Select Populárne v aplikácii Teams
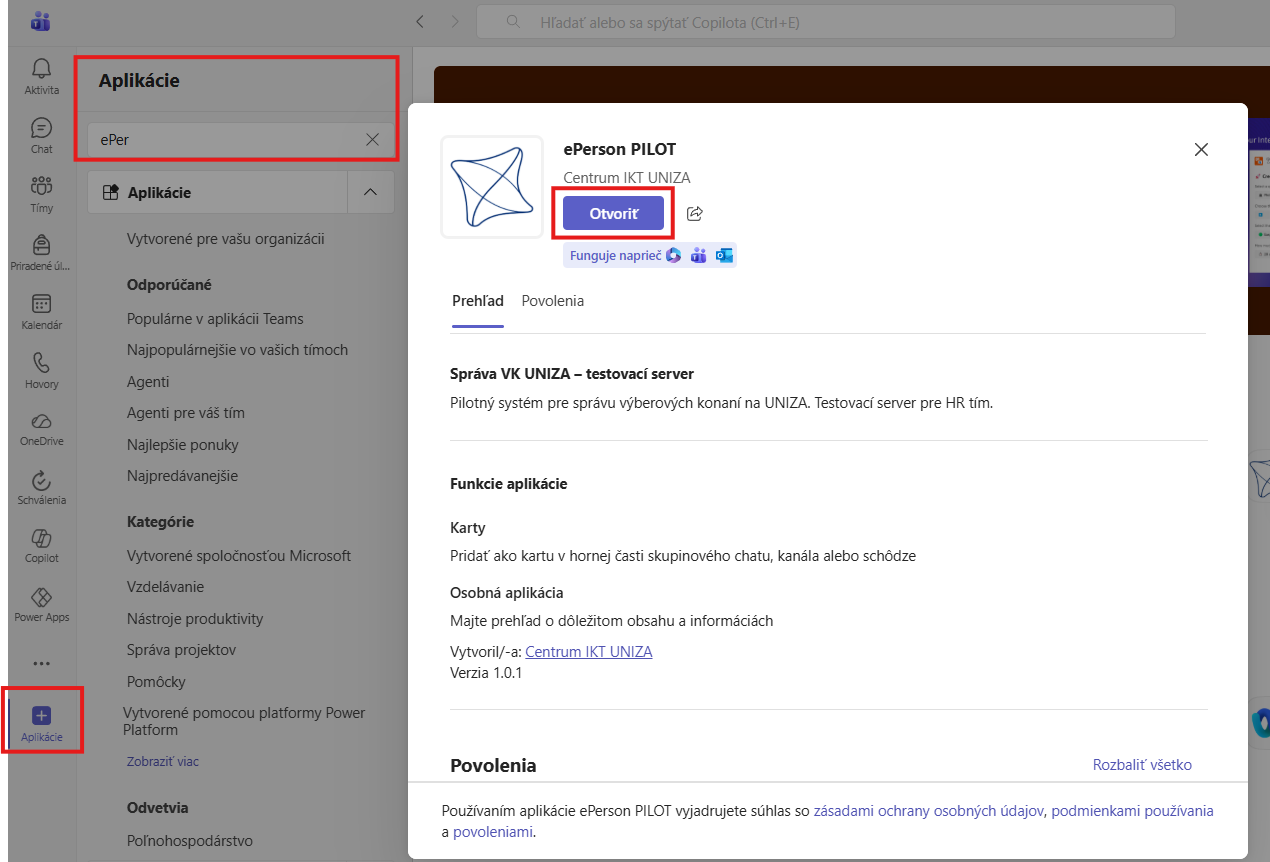Image resolution: width=1270 pixels, height=862 pixels. coord(215,319)
